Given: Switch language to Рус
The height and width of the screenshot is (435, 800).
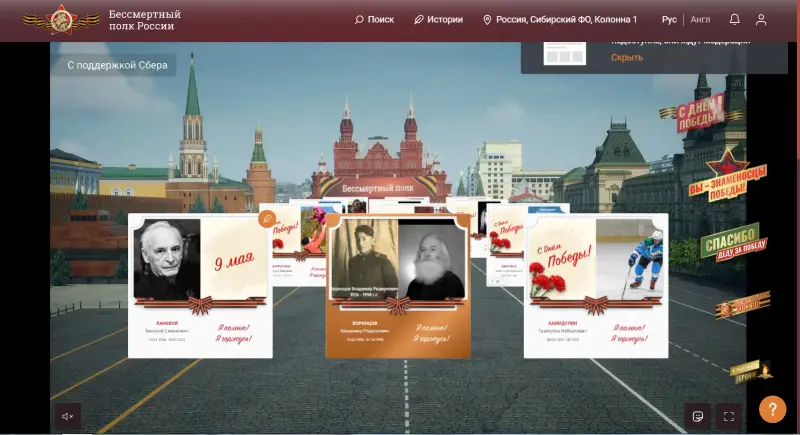Looking at the screenshot, I should [669, 20].
